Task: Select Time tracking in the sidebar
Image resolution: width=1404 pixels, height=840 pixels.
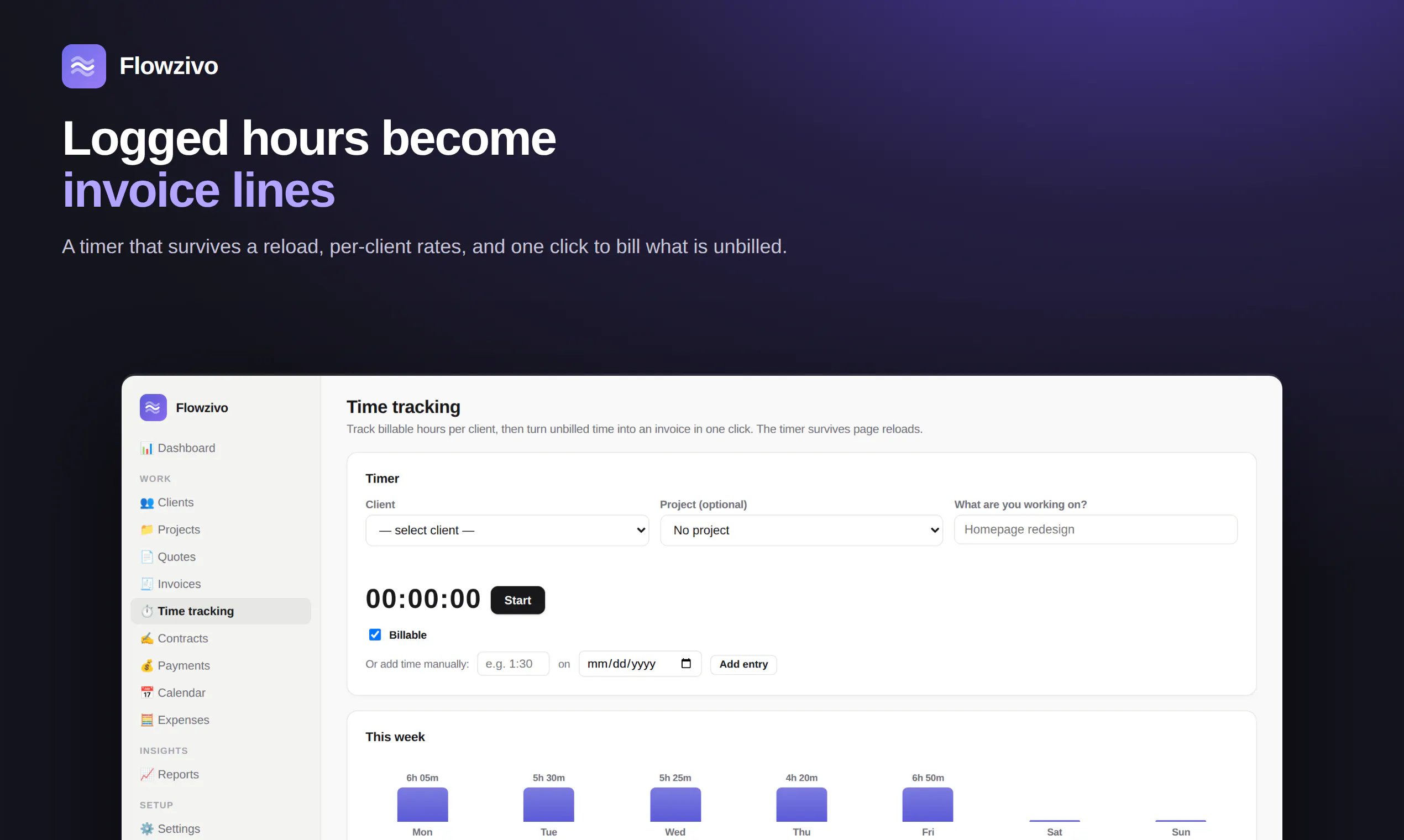Action: [221, 611]
